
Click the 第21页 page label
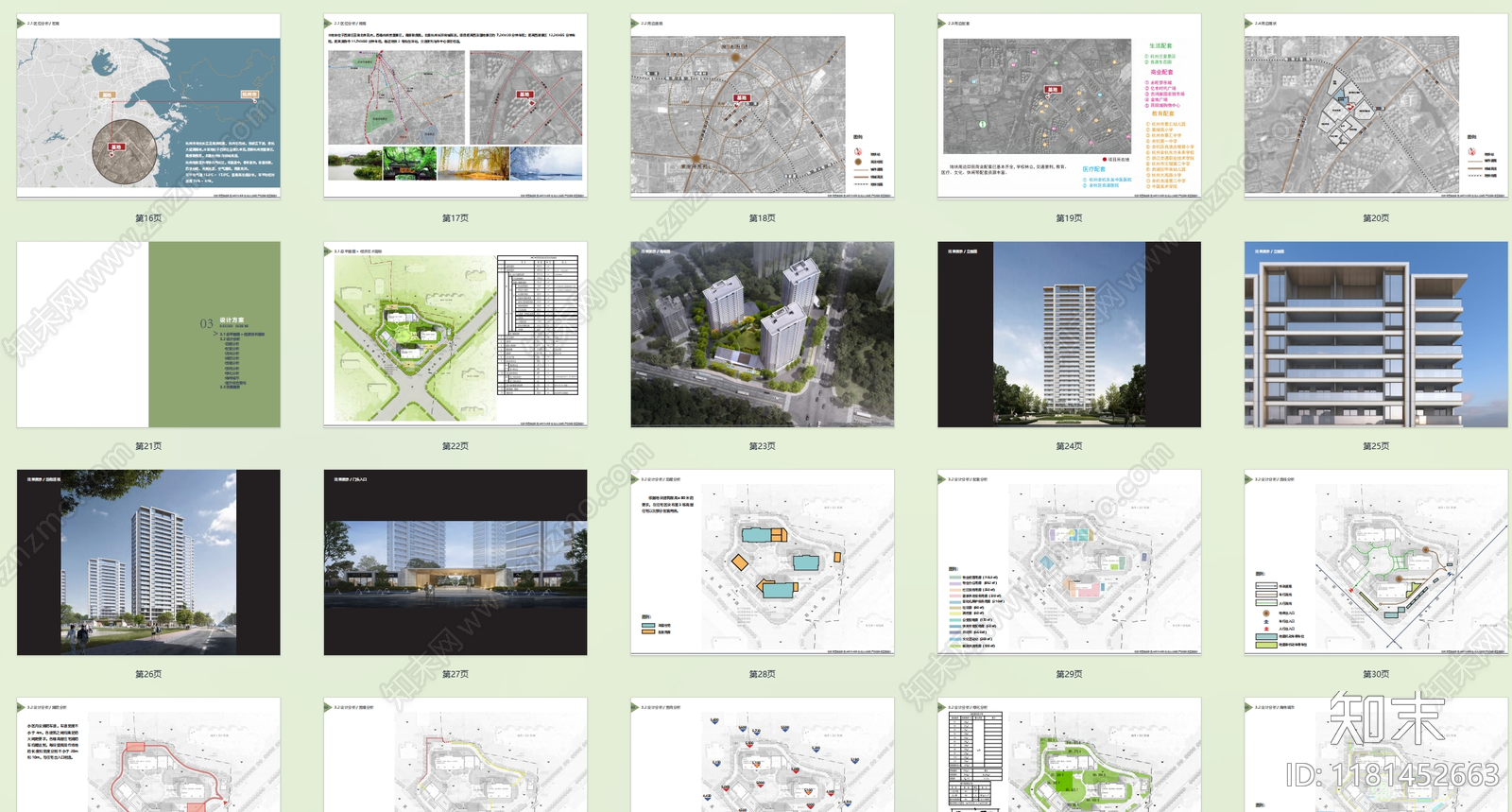[x=148, y=446]
